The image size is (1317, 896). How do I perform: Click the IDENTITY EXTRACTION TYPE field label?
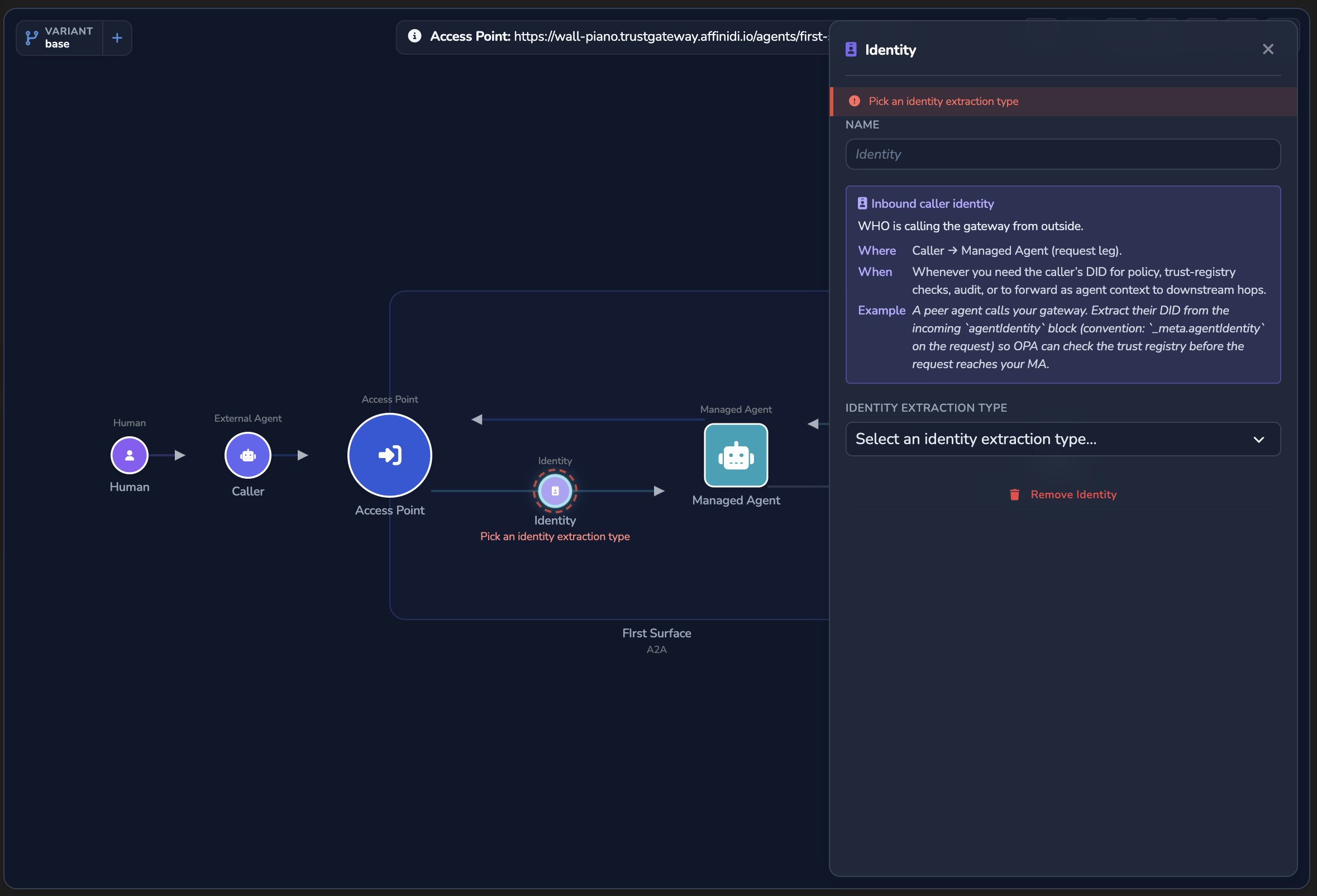926,407
